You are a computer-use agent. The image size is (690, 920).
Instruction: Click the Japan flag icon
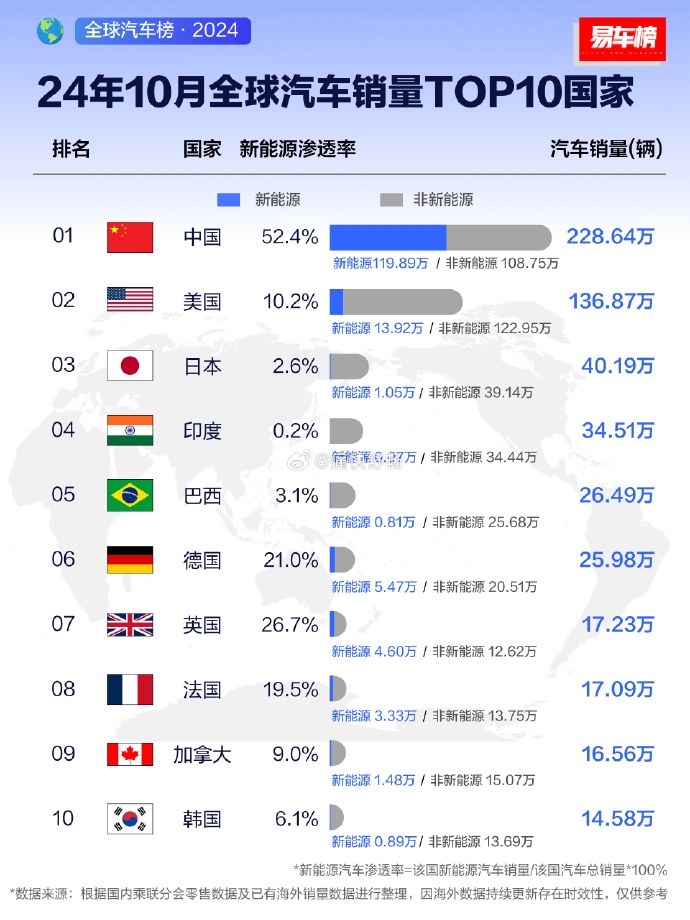(x=130, y=366)
